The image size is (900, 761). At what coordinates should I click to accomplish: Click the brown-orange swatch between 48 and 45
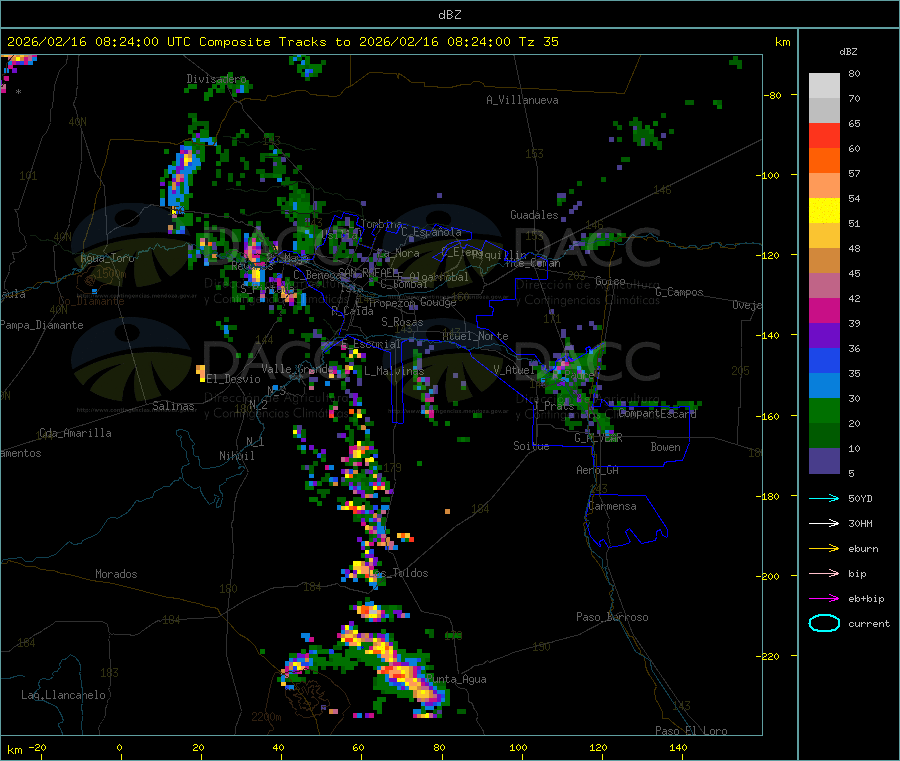pyautogui.click(x=824, y=261)
